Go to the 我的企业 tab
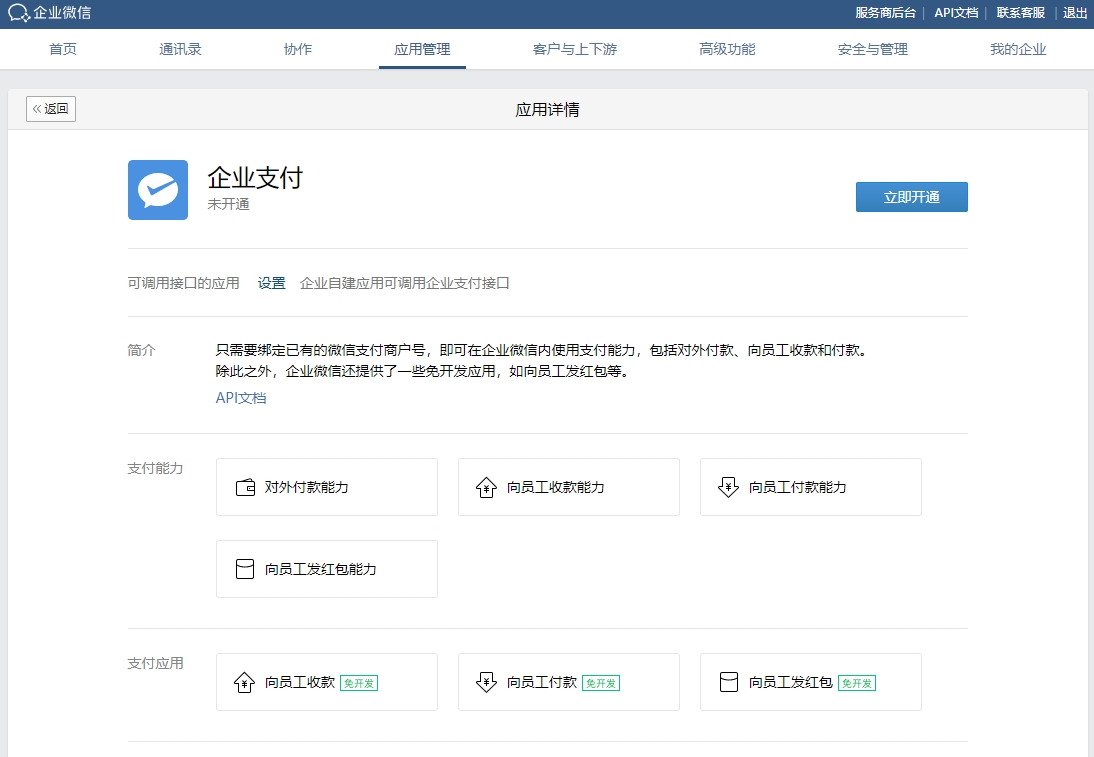 click(x=1018, y=49)
